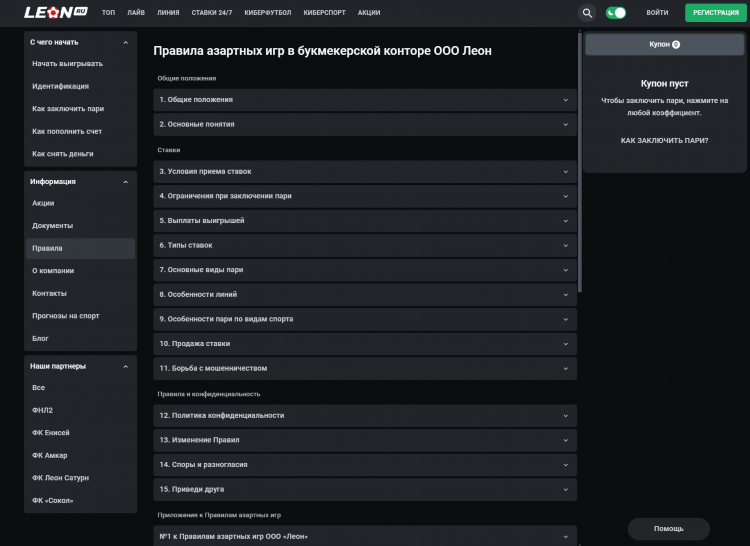
Task: Click the coupon count badge icon
Action: pos(676,44)
